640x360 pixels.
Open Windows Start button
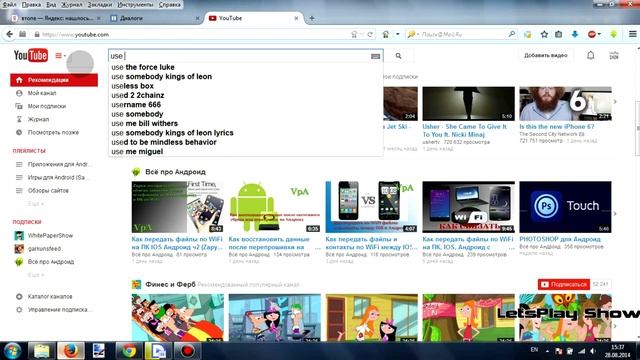click(x=13, y=351)
